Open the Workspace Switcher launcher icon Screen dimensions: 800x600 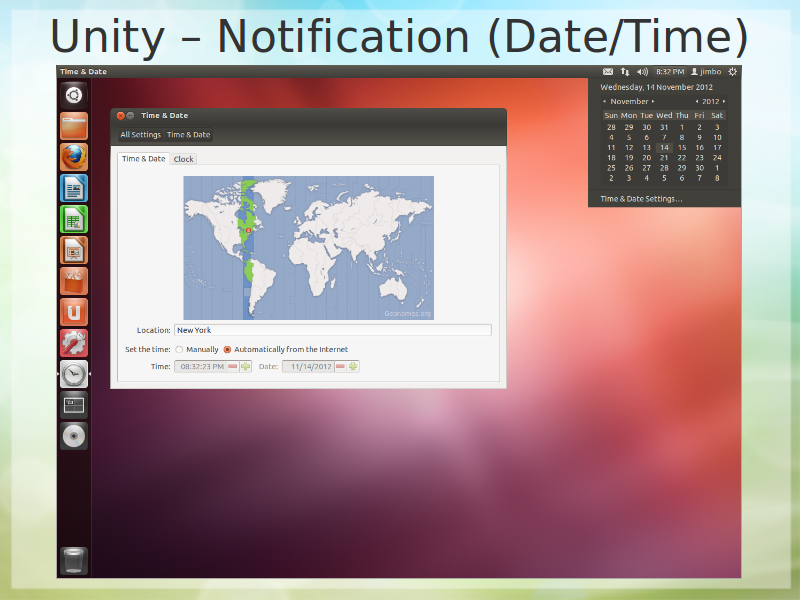74,406
